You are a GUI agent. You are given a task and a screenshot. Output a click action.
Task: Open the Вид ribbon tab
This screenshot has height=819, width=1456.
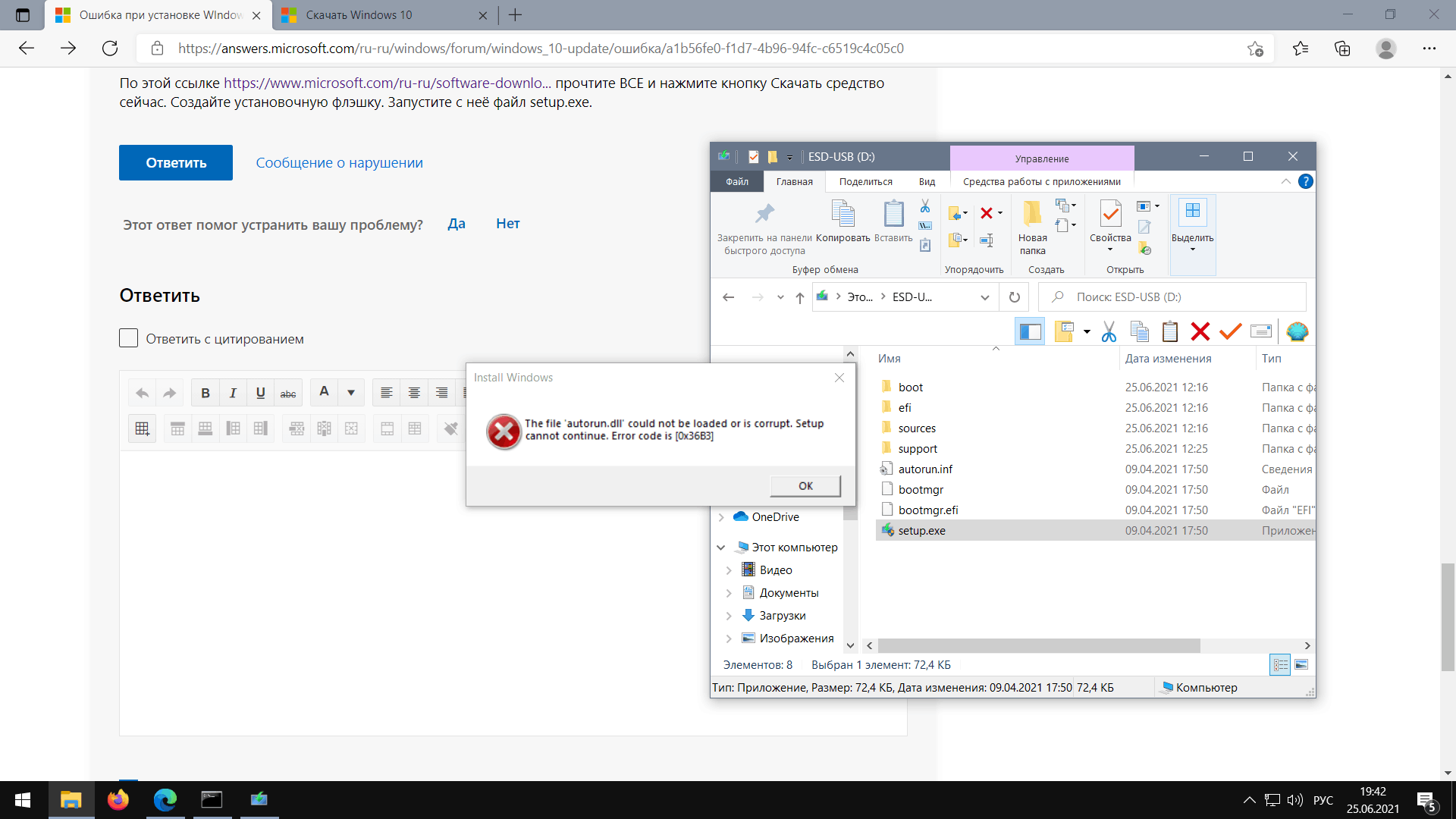point(927,182)
